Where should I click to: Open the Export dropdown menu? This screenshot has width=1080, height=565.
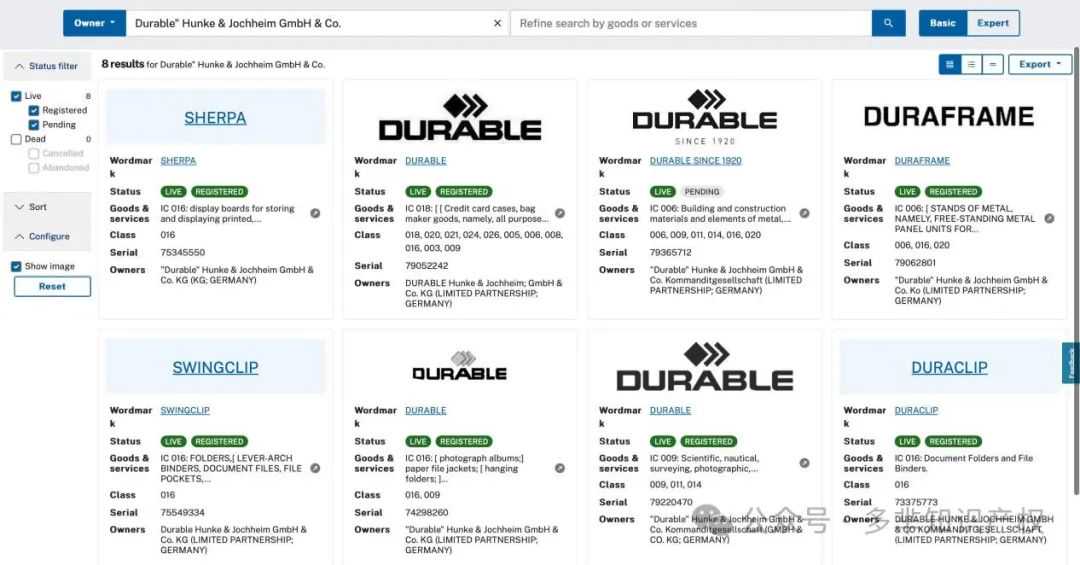coord(1040,64)
